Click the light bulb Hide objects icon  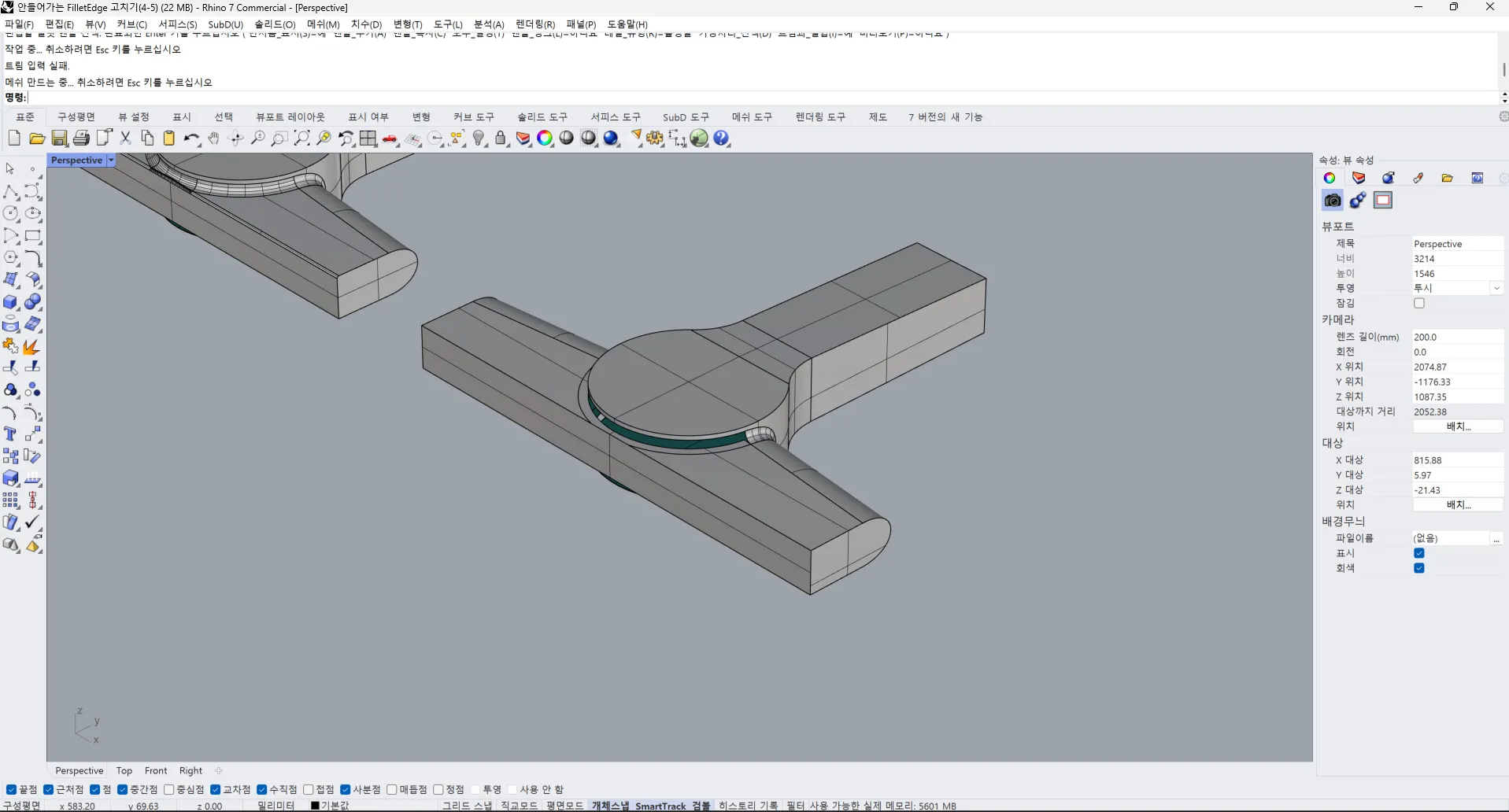(479, 138)
